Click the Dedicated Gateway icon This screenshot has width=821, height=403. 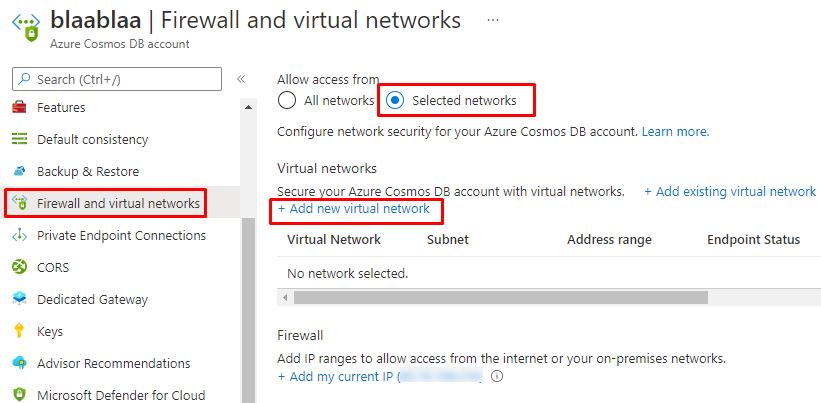19,299
